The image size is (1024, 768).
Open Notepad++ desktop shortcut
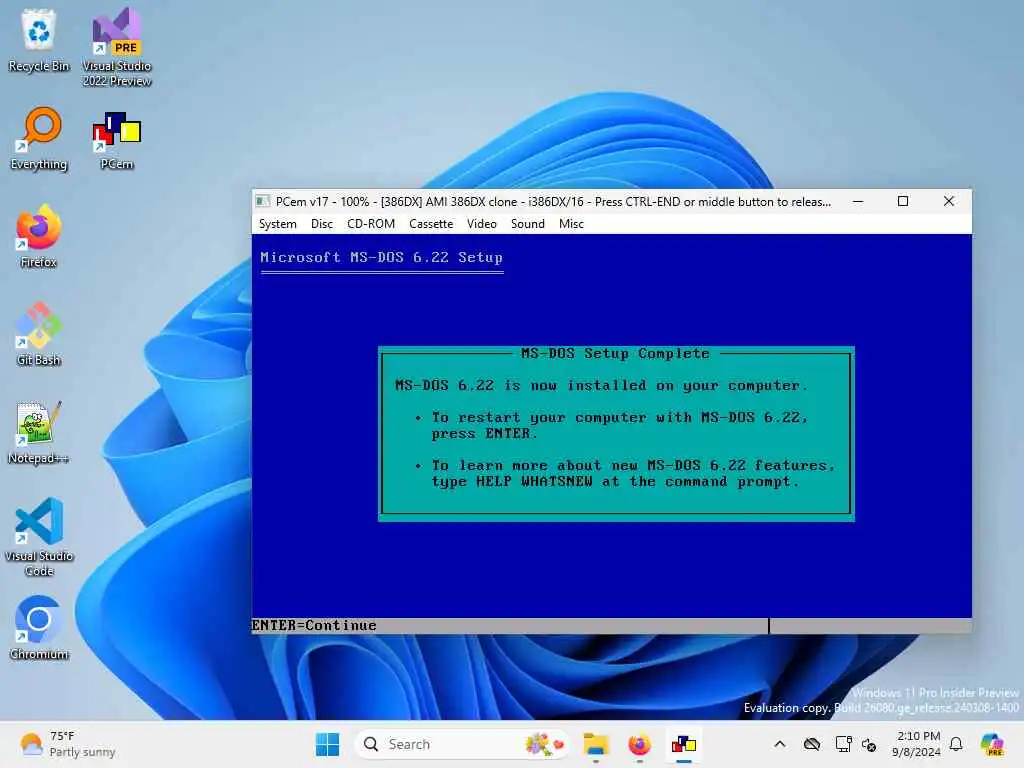pos(39,432)
